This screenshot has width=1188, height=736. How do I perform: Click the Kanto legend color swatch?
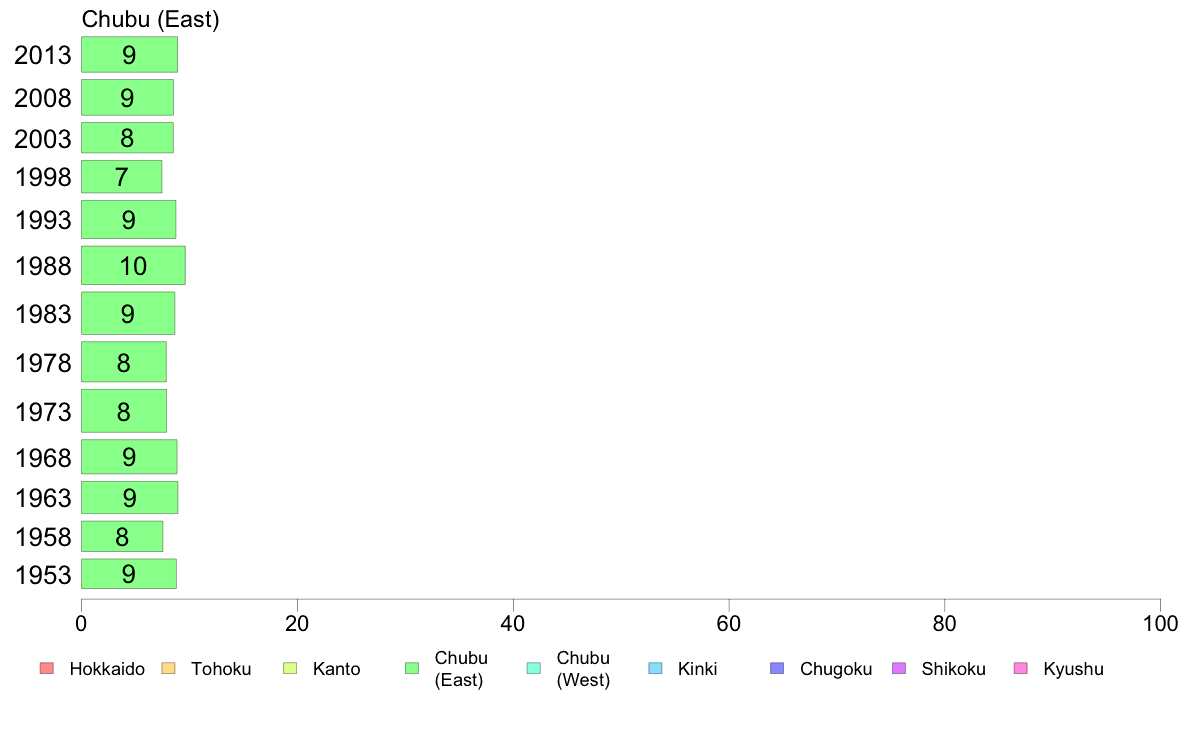click(x=289, y=669)
